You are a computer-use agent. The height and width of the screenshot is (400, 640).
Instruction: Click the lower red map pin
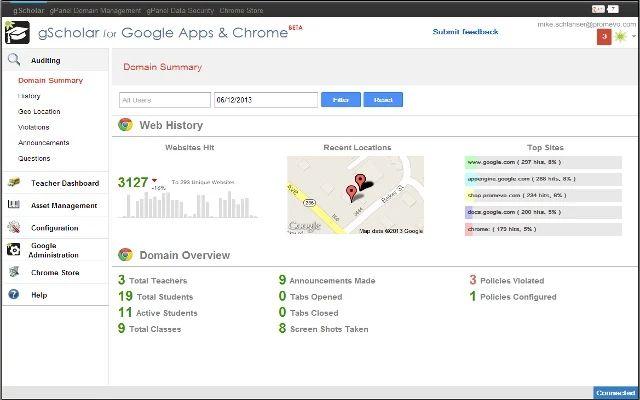point(351,193)
